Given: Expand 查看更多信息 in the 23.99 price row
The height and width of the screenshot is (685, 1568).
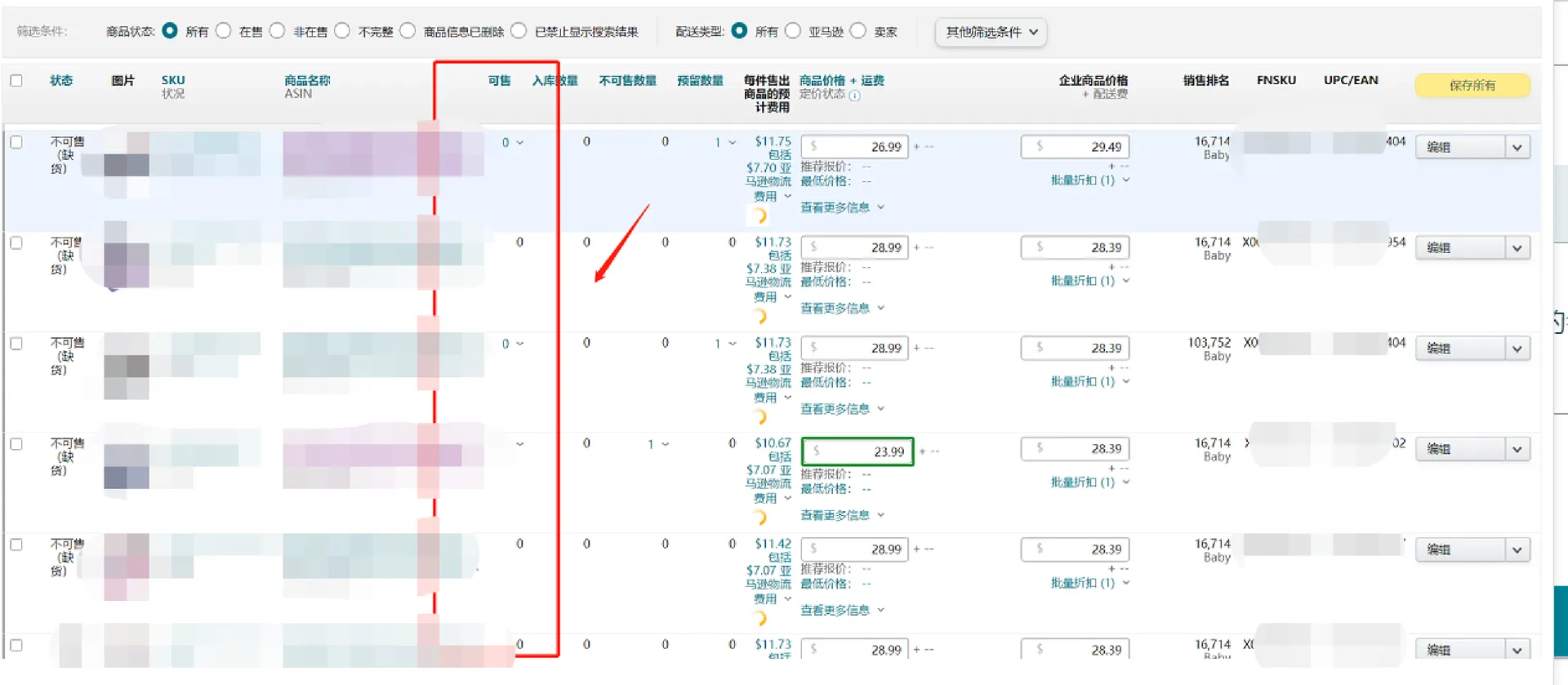Looking at the screenshot, I should (842, 515).
